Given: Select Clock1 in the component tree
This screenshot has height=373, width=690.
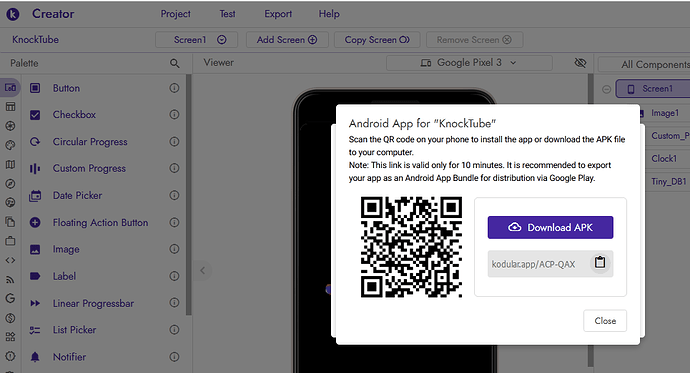Looking at the screenshot, I should [664, 158].
